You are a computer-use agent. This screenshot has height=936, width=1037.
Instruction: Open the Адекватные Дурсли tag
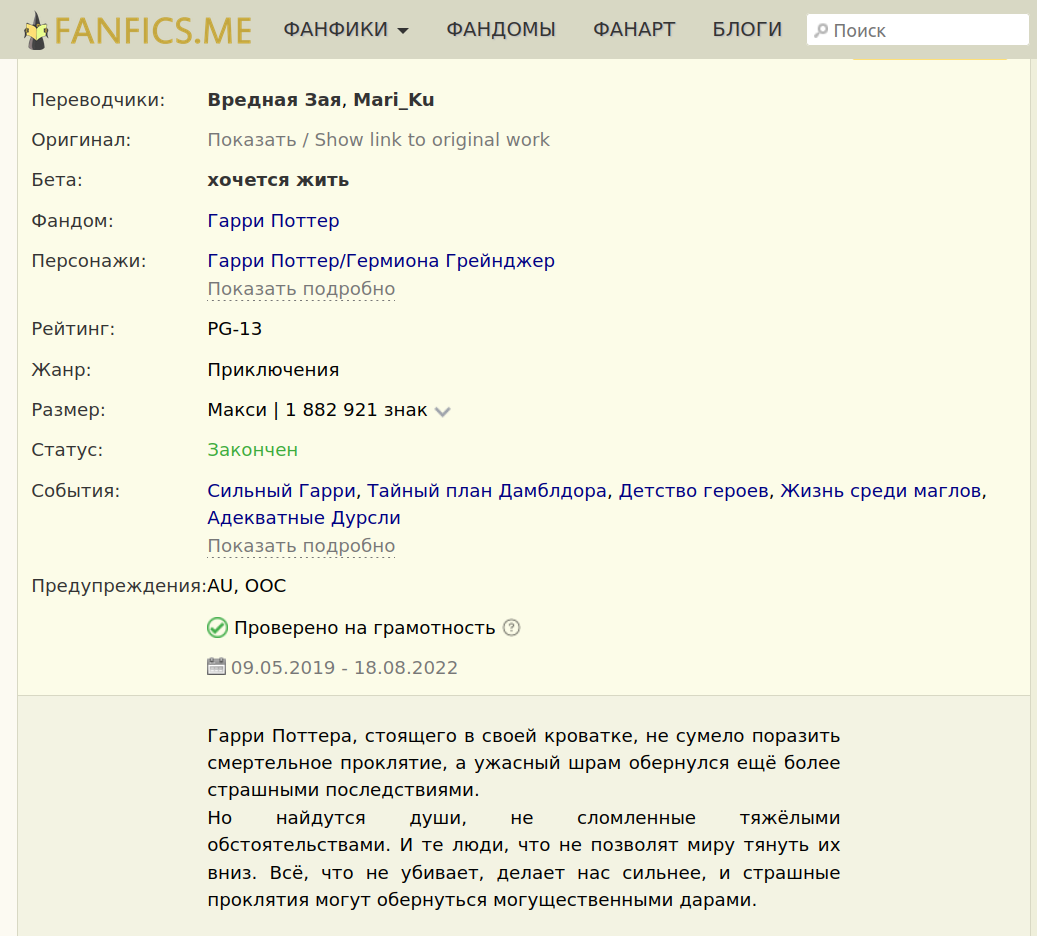[304, 518]
